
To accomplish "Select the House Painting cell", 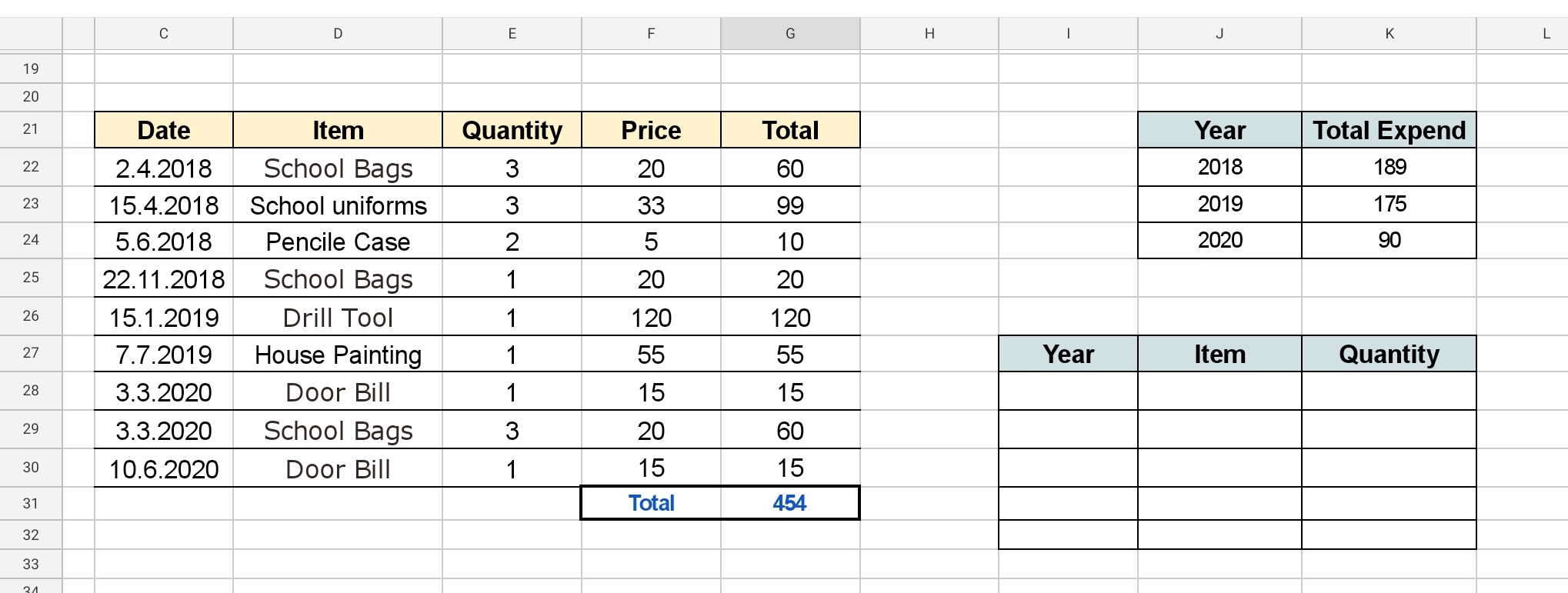I will point(338,355).
